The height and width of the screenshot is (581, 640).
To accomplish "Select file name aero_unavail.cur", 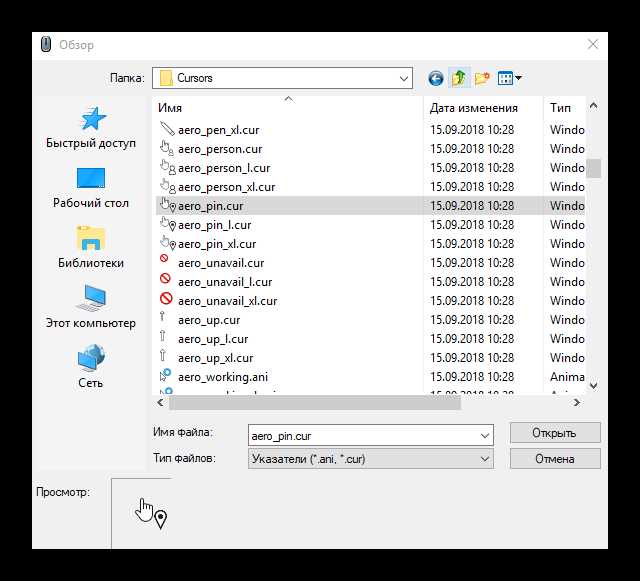I will [x=221, y=263].
